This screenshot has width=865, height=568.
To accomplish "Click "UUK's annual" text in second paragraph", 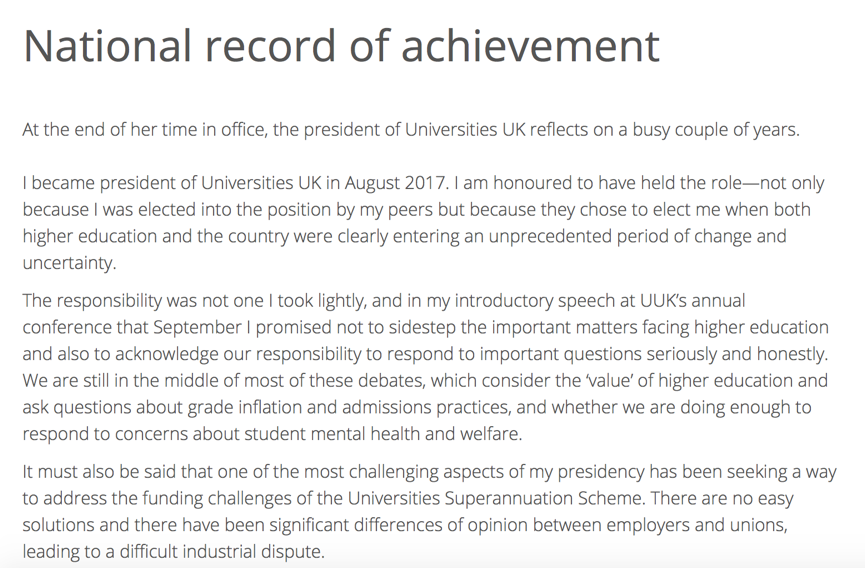I will pos(692,301).
